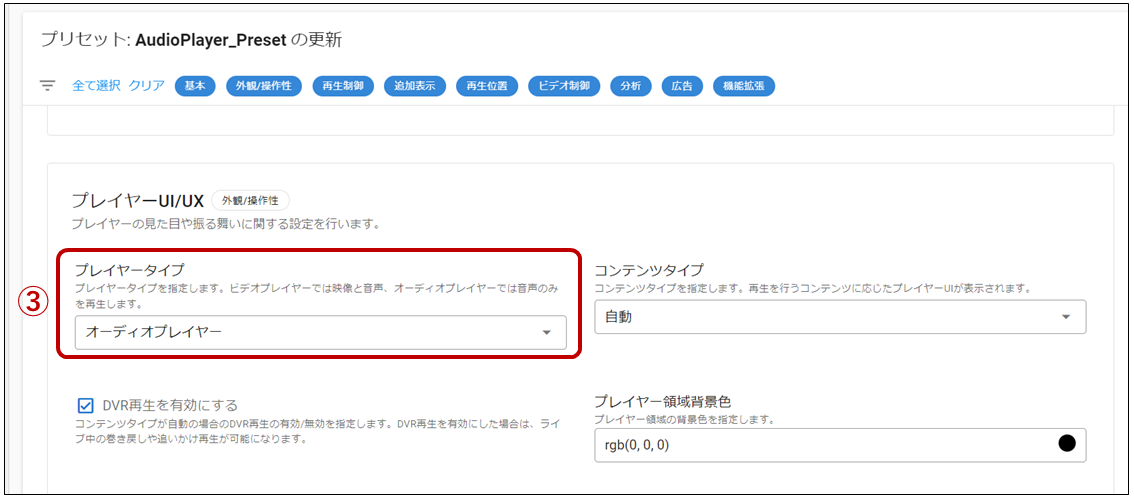Click the rgb(0, 0, 0) background color field
The height and width of the screenshot is (500, 1134).
pos(820,445)
